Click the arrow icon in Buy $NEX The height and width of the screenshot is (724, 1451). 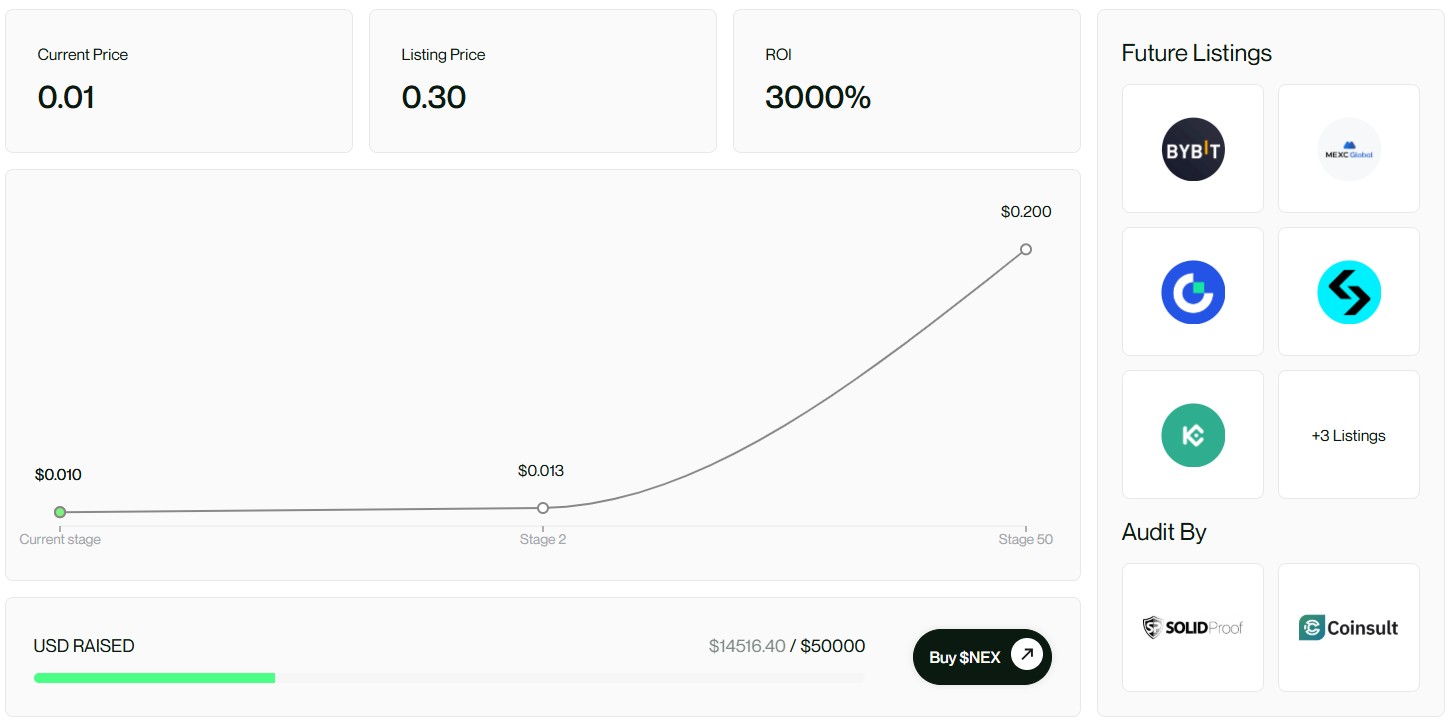(1027, 655)
